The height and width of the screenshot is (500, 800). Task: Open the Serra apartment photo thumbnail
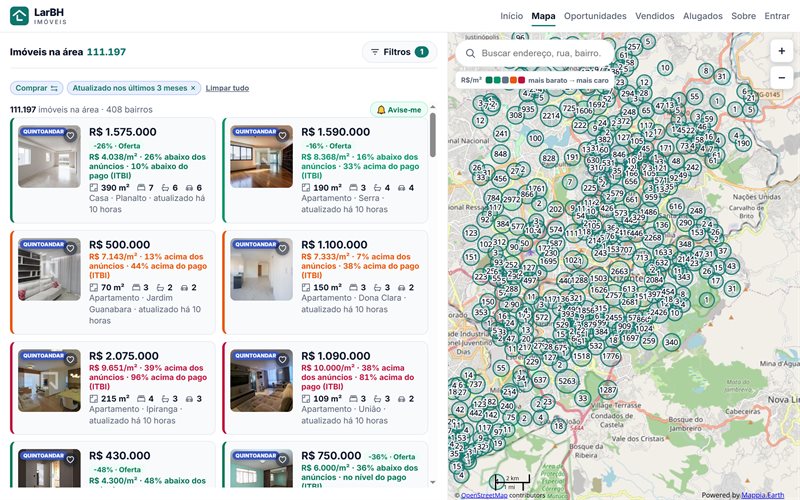[262, 157]
